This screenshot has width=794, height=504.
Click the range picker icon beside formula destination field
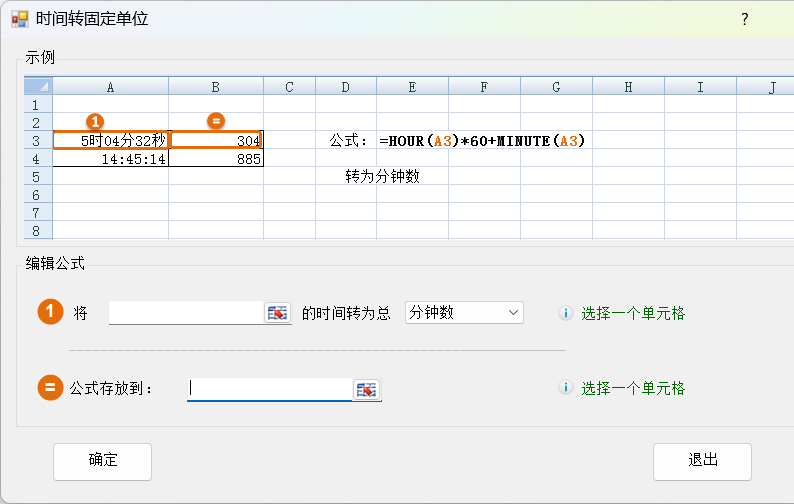[367, 389]
